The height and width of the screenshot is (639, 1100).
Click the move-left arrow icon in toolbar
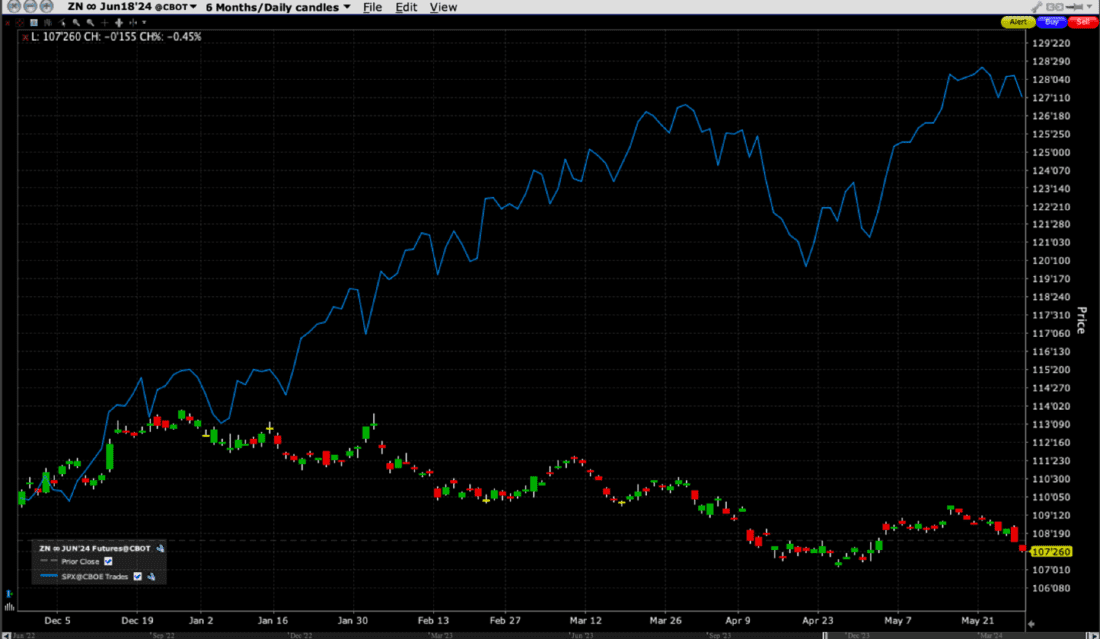tap(134, 21)
